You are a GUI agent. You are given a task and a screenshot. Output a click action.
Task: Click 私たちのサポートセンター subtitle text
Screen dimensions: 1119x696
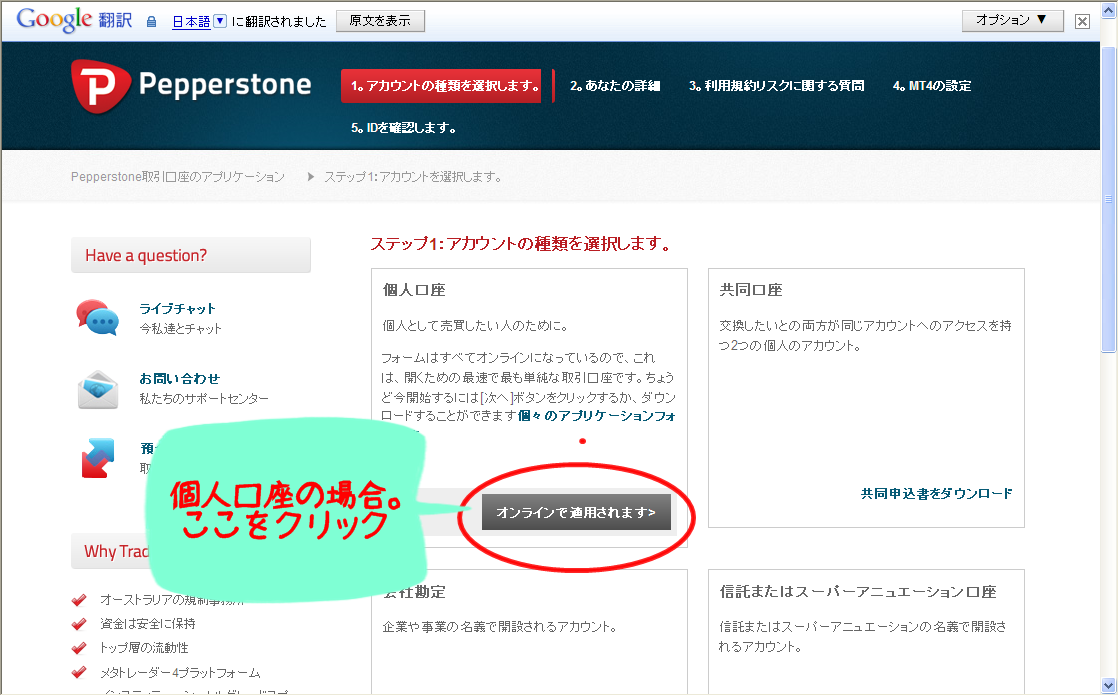[x=204, y=398]
